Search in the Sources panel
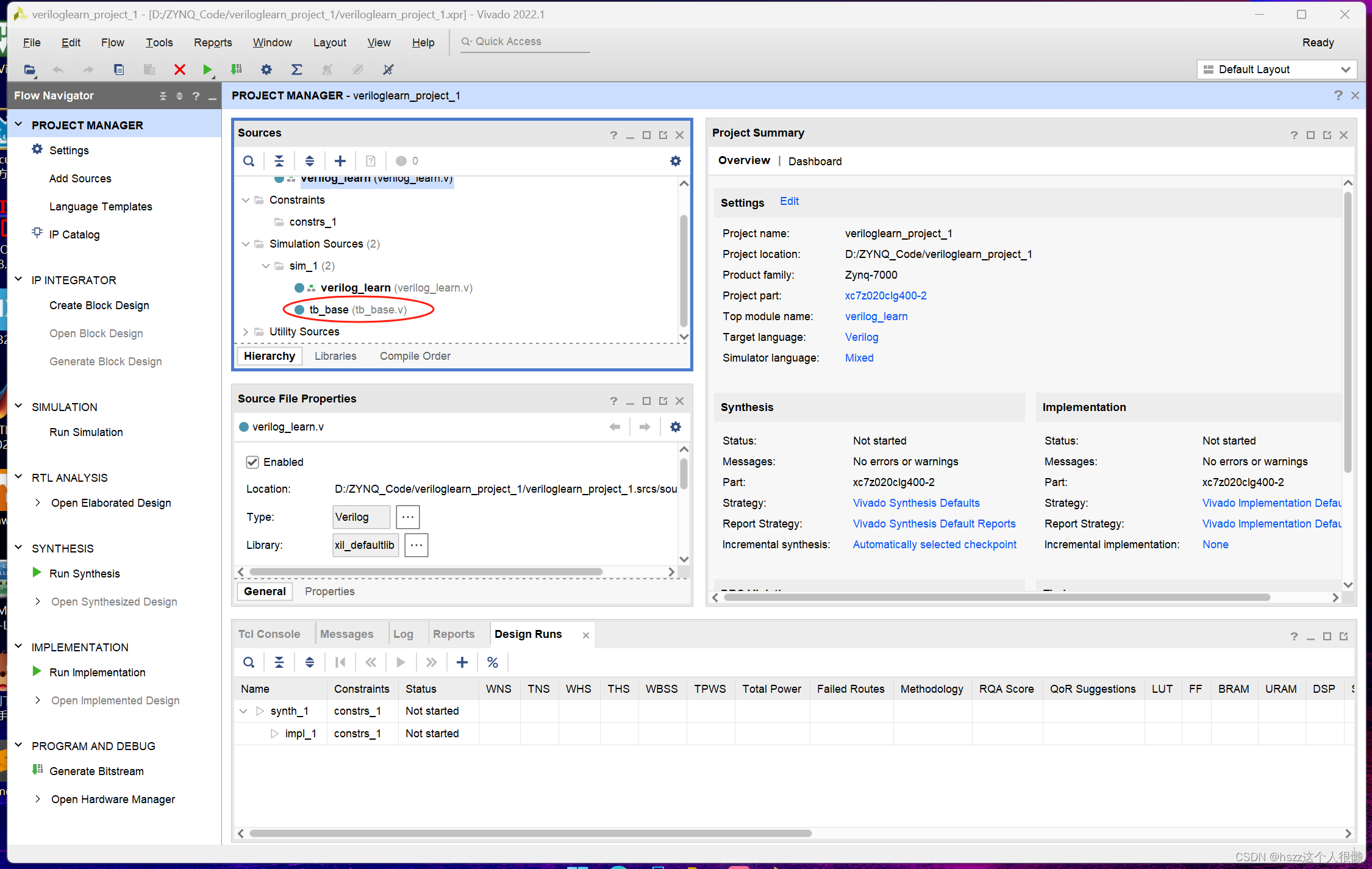The height and width of the screenshot is (869, 1372). coord(249,161)
